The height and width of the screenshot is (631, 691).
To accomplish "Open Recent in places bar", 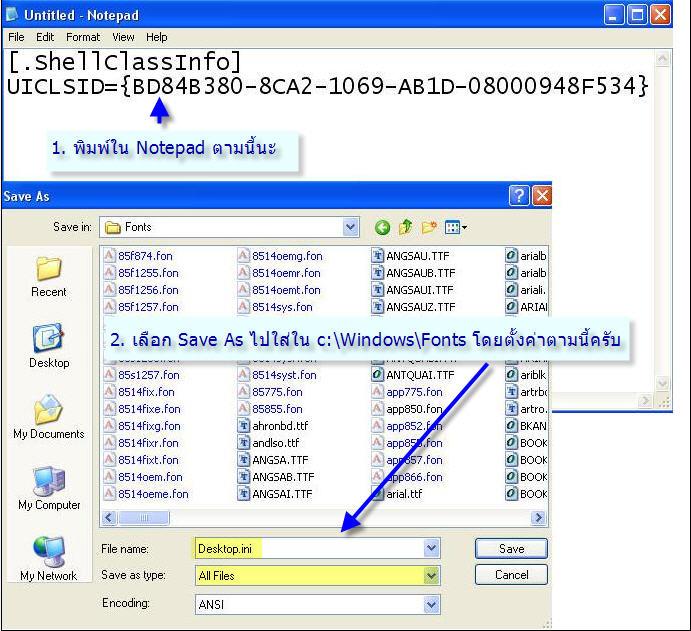I will coord(48,277).
